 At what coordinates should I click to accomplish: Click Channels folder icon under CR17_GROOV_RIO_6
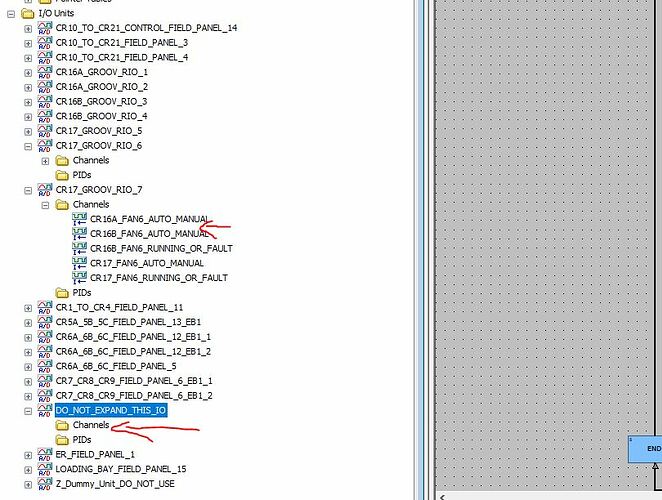pos(62,160)
